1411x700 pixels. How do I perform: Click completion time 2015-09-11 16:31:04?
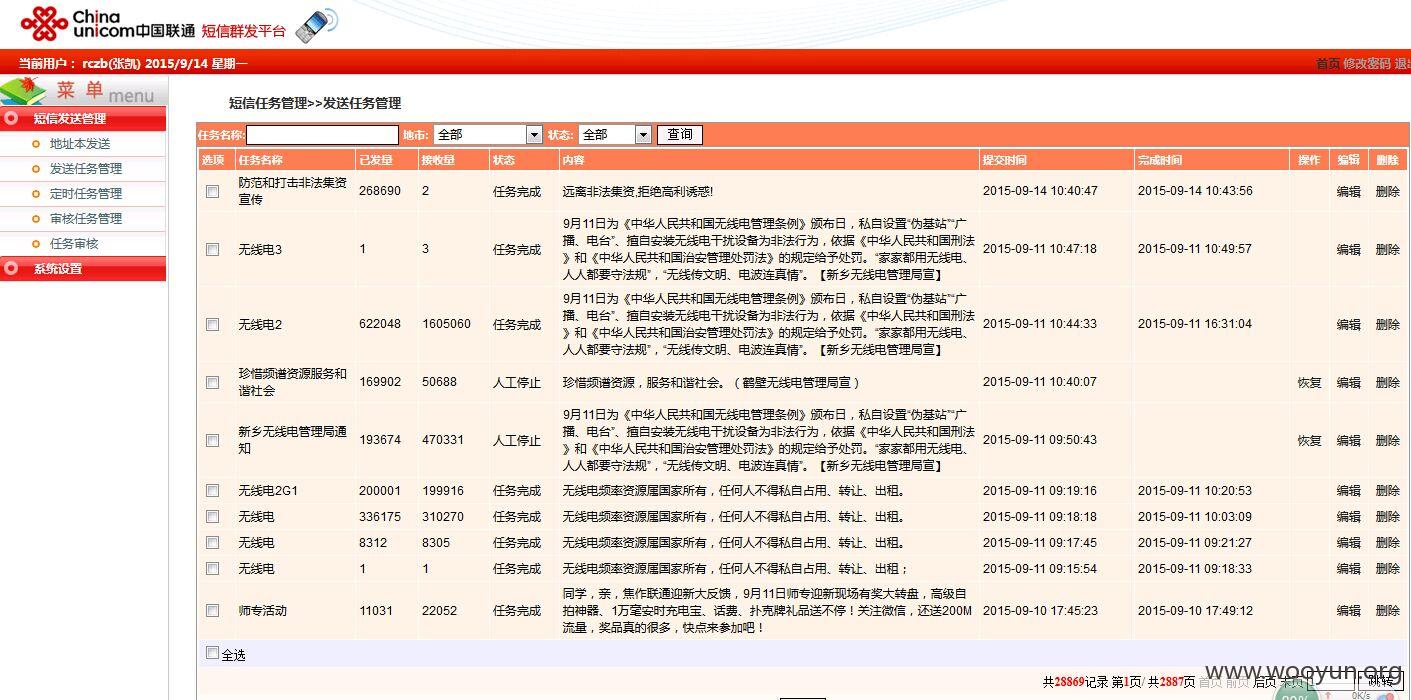pyautogui.click(x=1195, y=324)
